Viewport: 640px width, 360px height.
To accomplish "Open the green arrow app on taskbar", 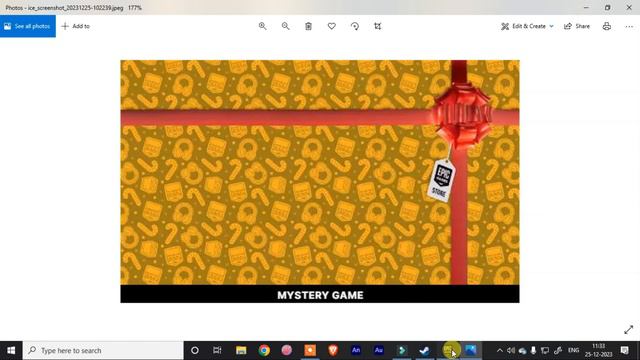I will pos(402,350).
